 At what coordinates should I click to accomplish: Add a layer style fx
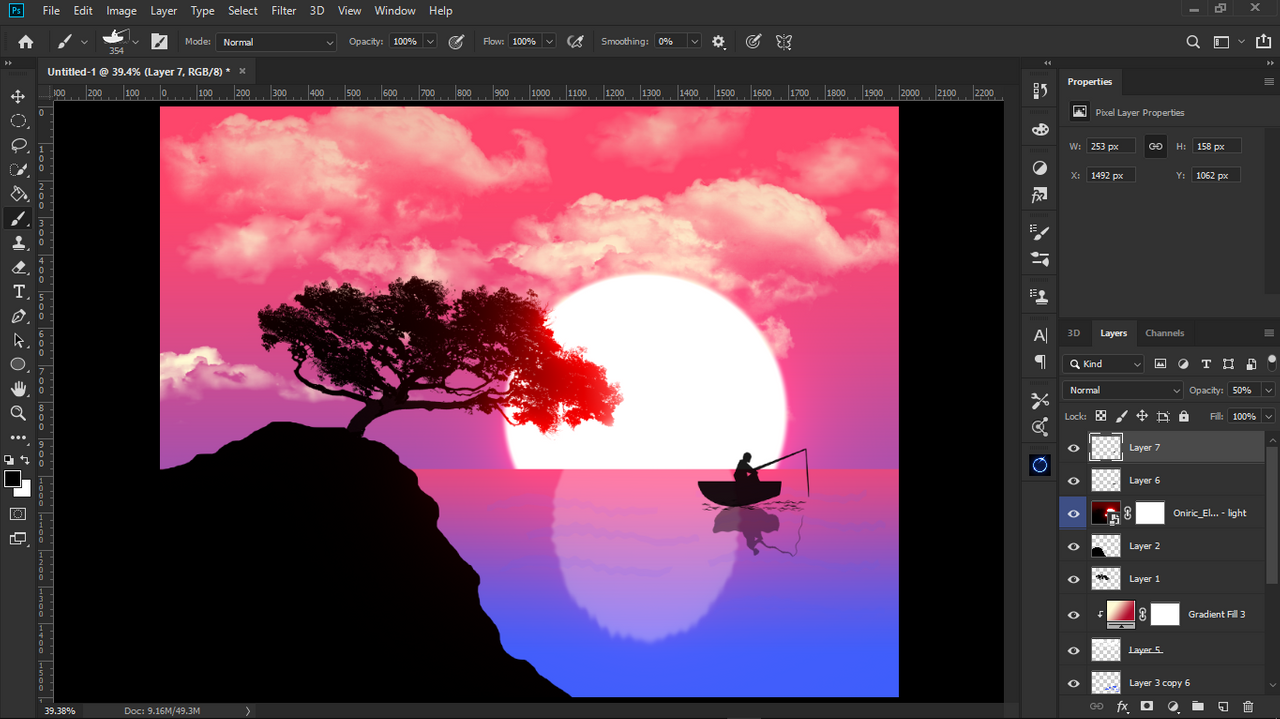(1122, 706)
